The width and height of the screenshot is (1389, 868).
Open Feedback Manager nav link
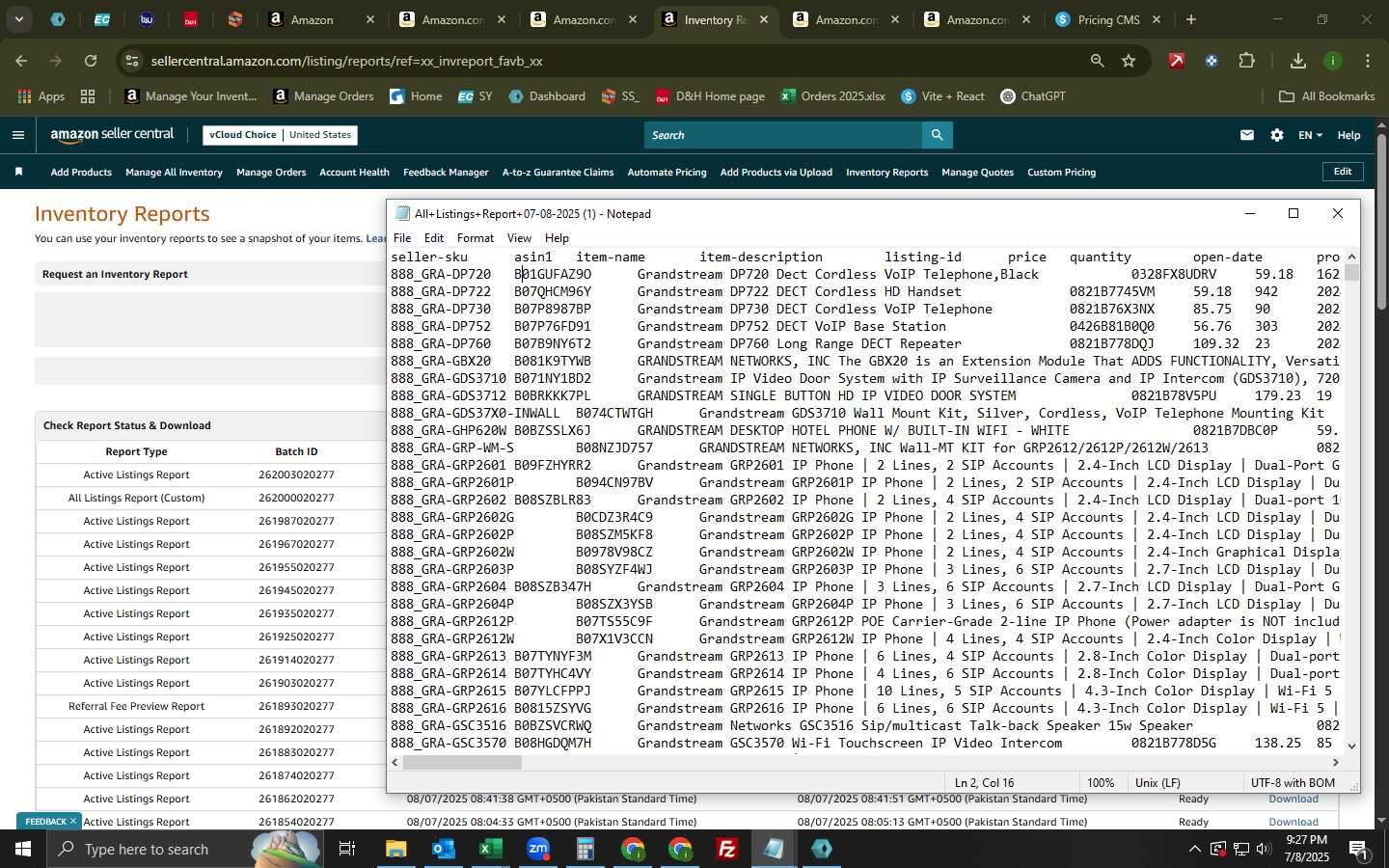446,173
